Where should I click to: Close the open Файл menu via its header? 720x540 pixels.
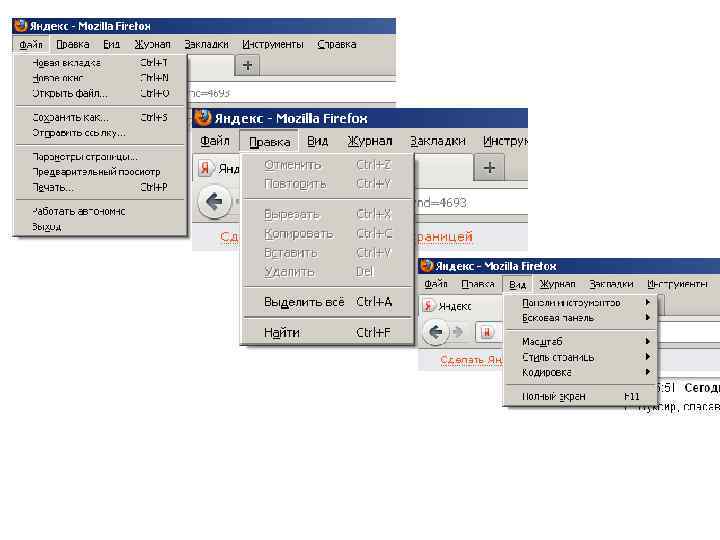click(31, 44)
